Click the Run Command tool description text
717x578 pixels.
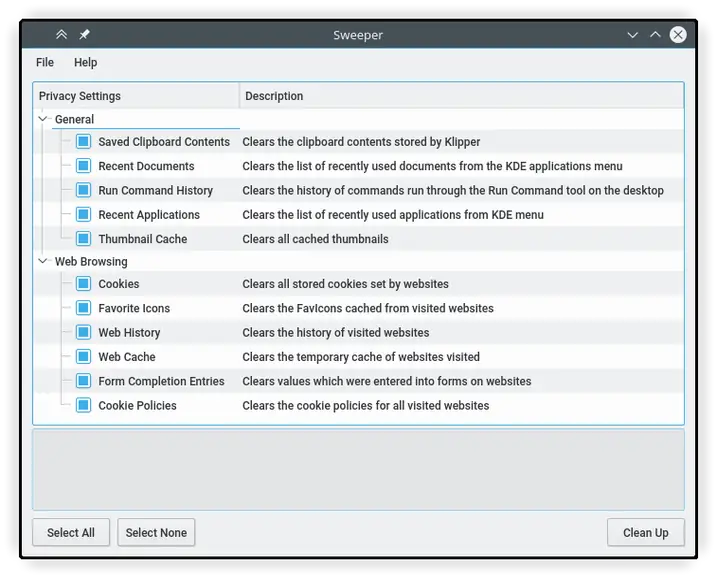[x=453, y=190]
